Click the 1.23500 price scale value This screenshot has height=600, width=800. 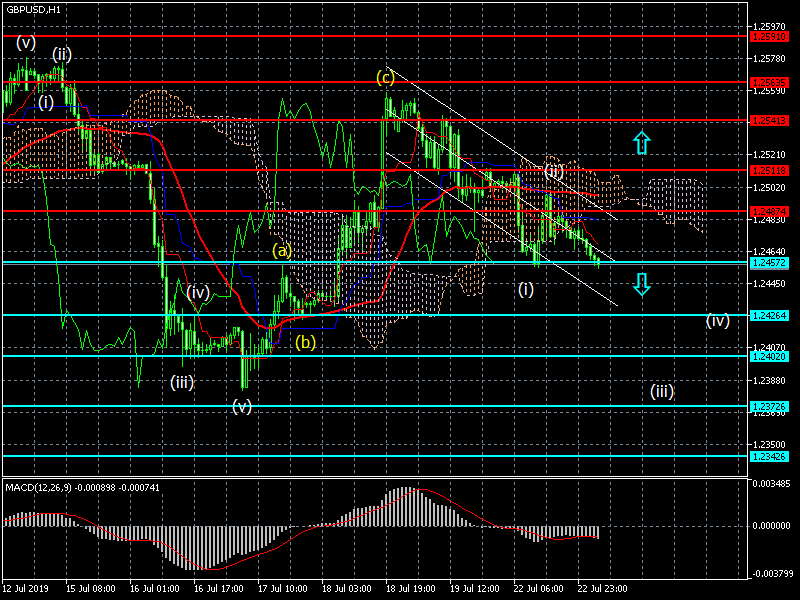[x=769, y=445]
